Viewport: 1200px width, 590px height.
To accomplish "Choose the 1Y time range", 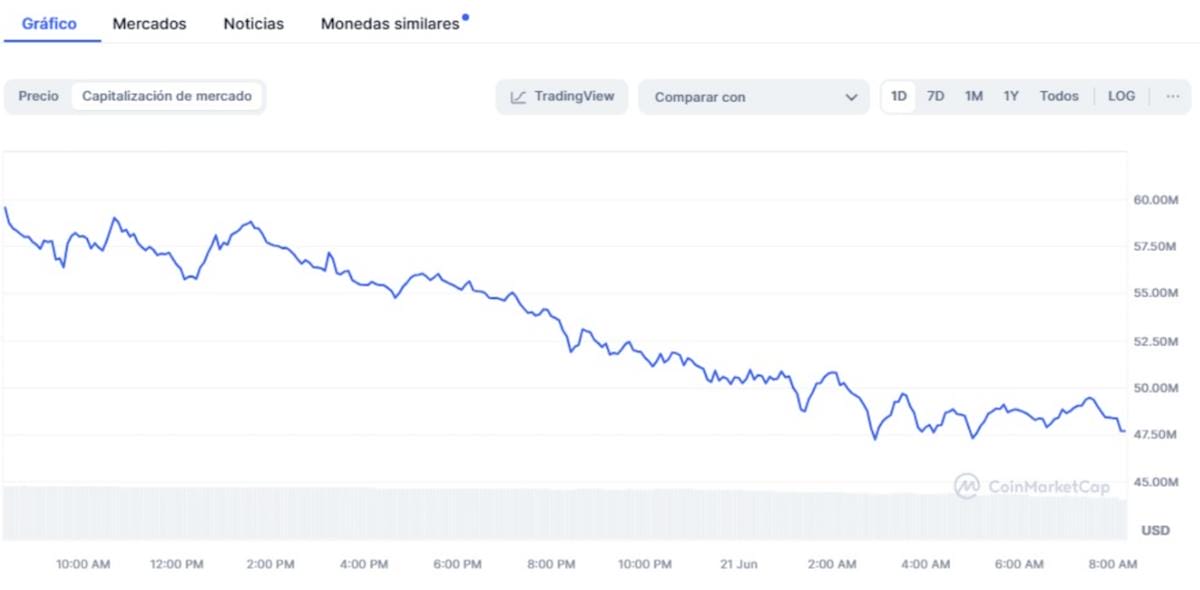I will point(1011,97).
